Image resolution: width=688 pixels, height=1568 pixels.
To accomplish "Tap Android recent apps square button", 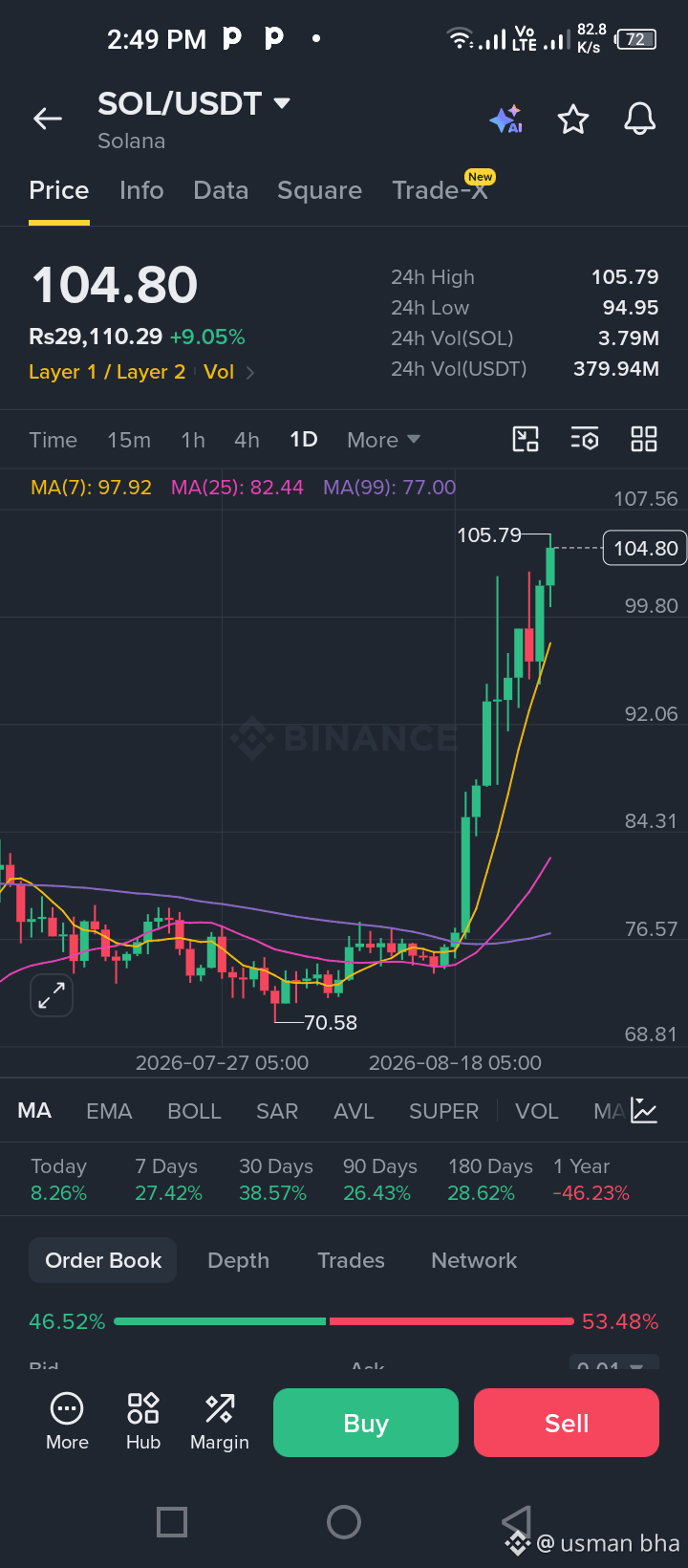I will 172,1521.
